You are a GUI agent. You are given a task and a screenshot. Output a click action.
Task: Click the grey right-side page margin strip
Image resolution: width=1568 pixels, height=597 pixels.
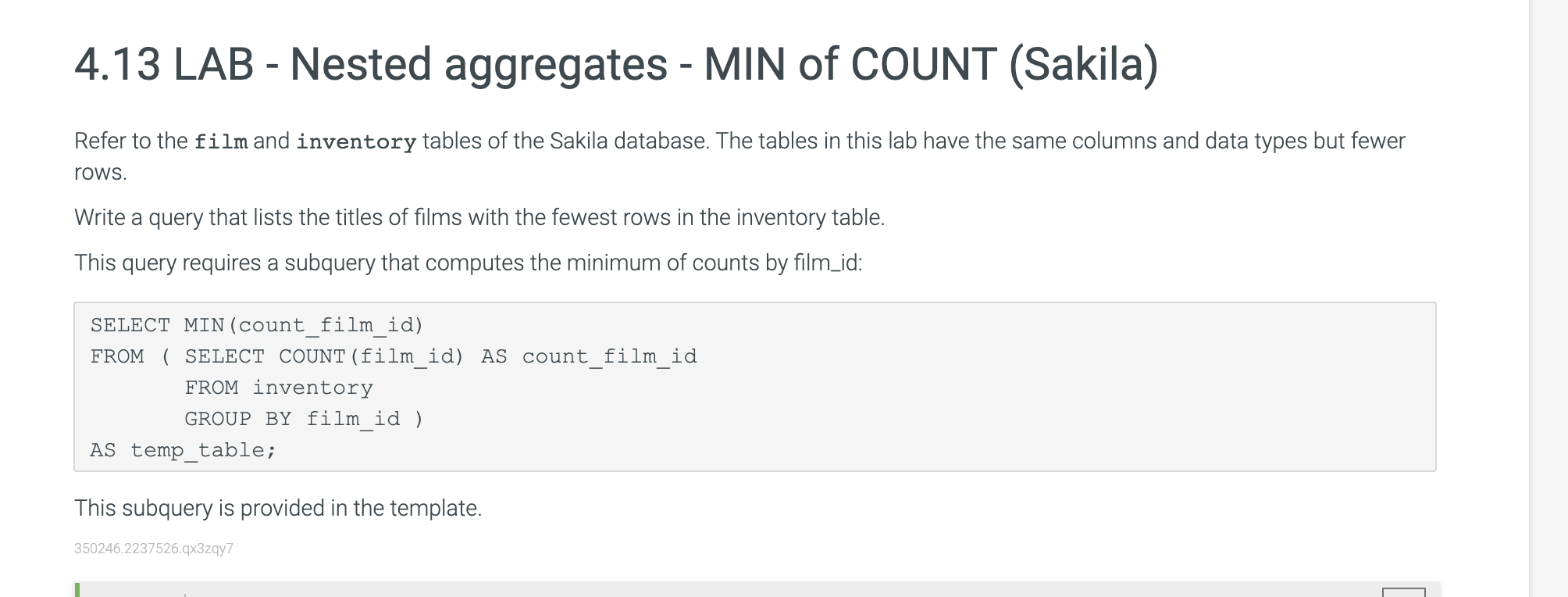(1548, 298)
